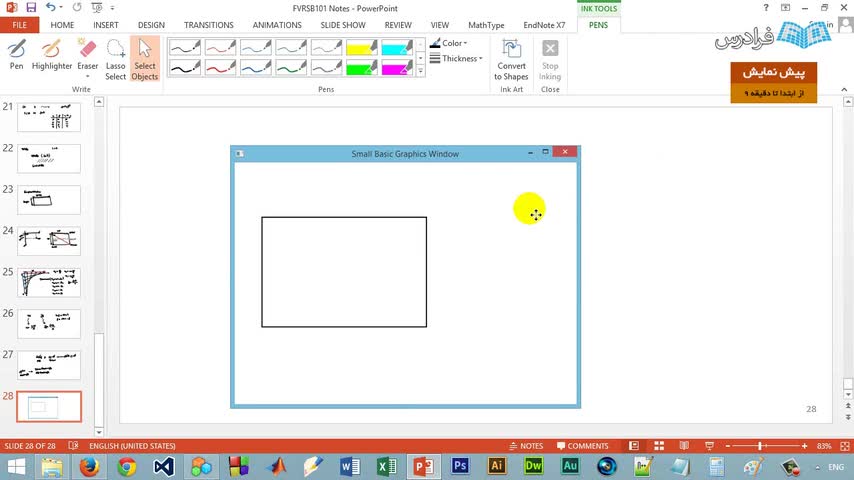This screenshot has width=854, height=480.
Task: Open Google Chrome from the taskbar
Action: 127,467
